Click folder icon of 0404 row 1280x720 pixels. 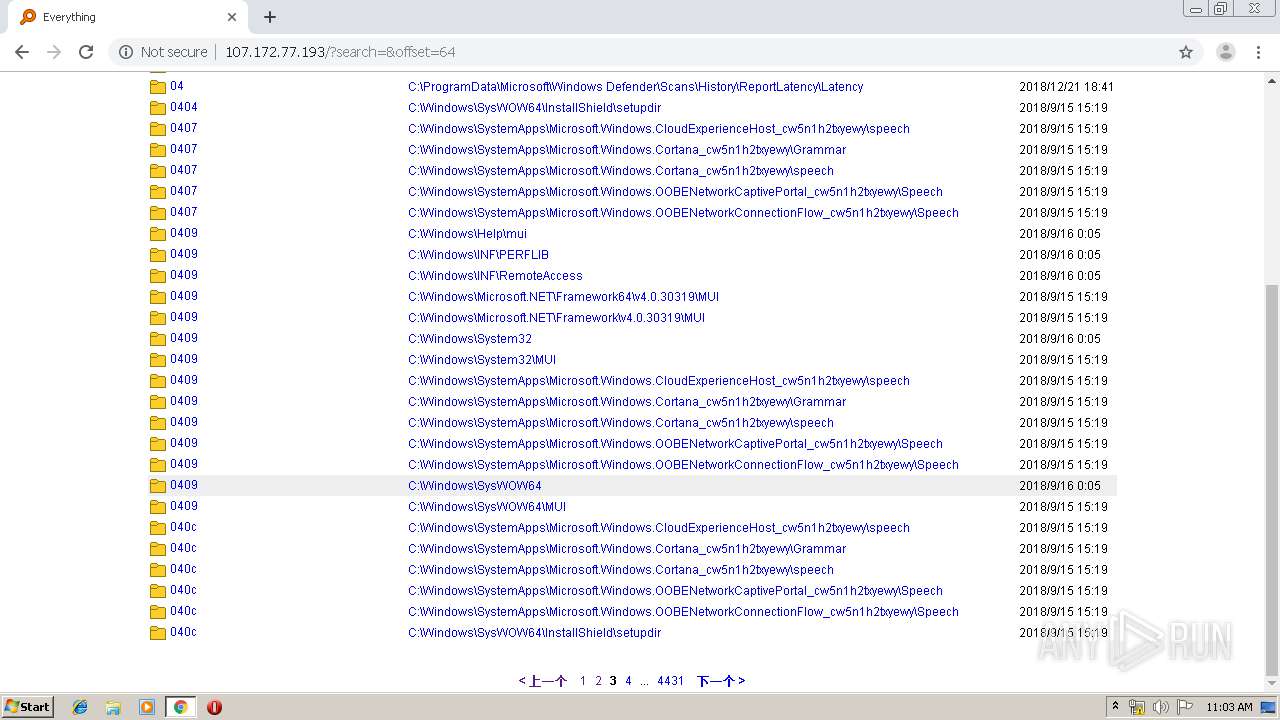pos(158,108)
